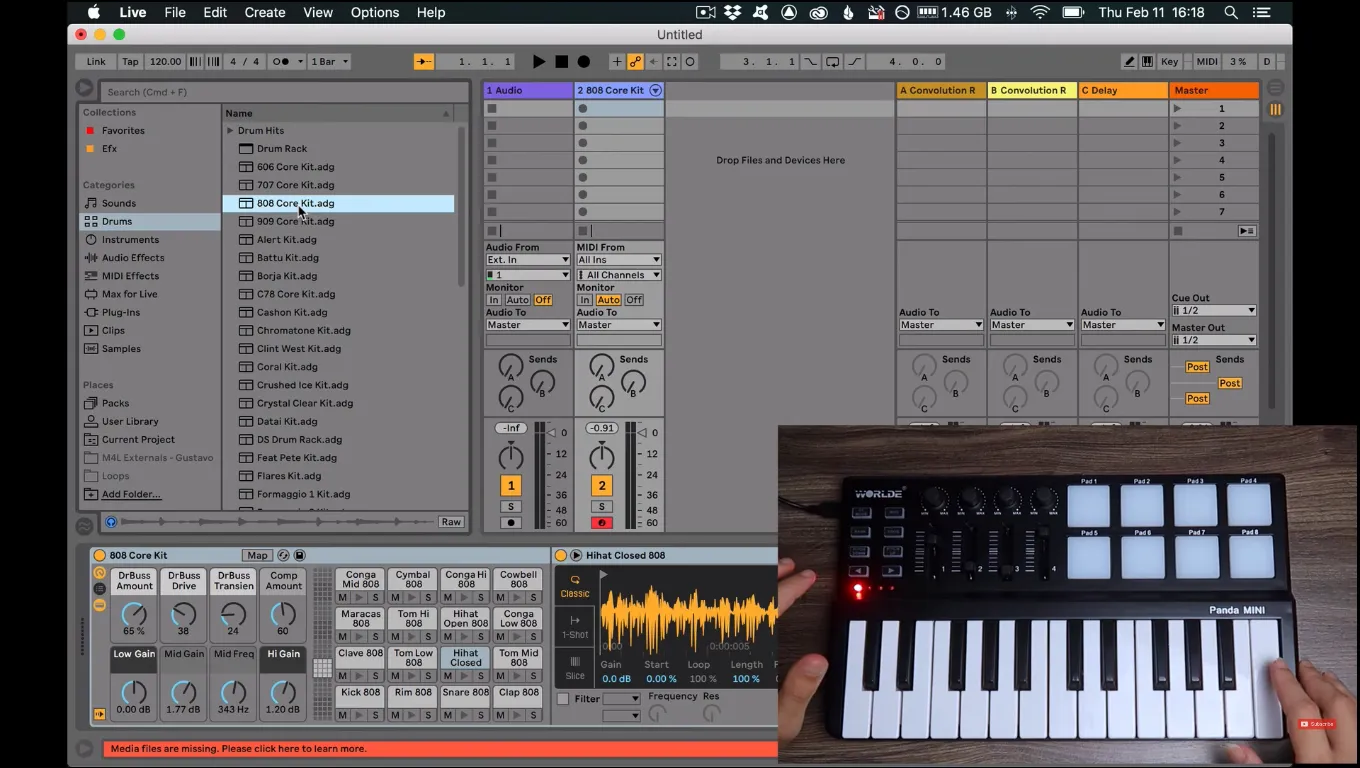Click the MIDI Arrangement Overdub plus icon
Screen dimensions: 1360x768
(616, 61)
